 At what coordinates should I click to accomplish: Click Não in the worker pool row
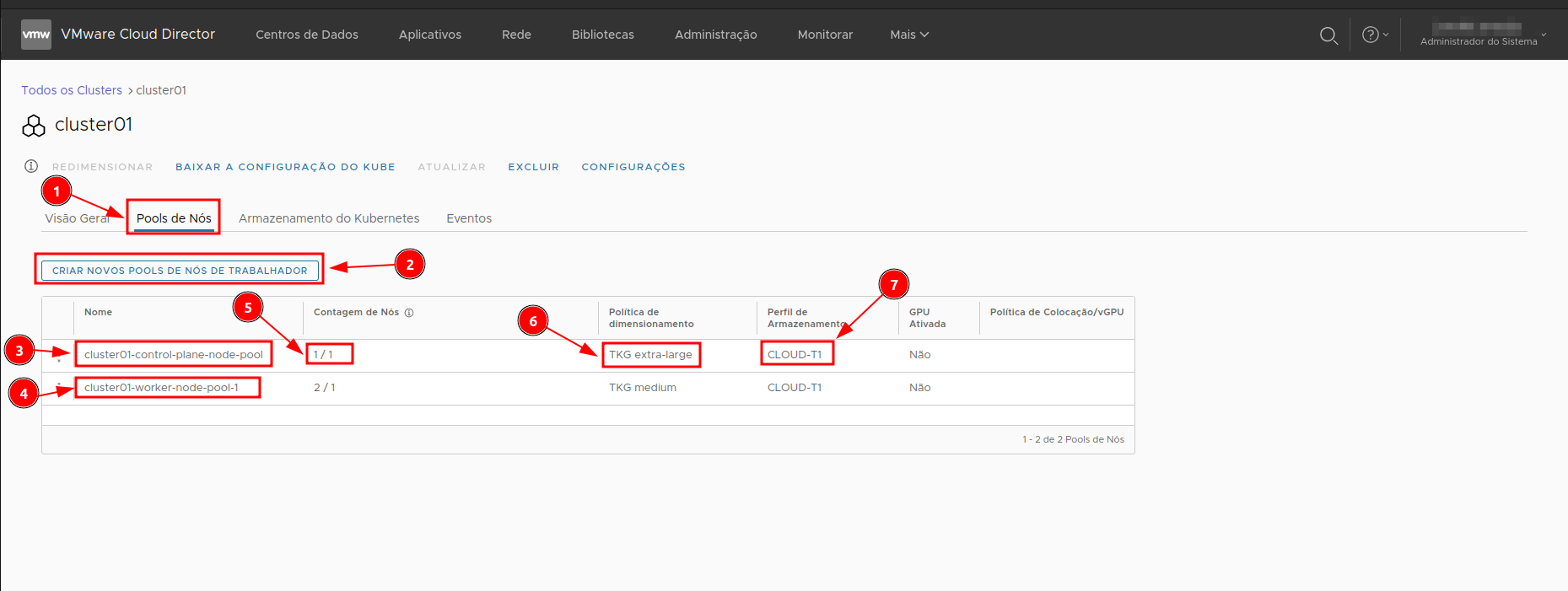920,388
